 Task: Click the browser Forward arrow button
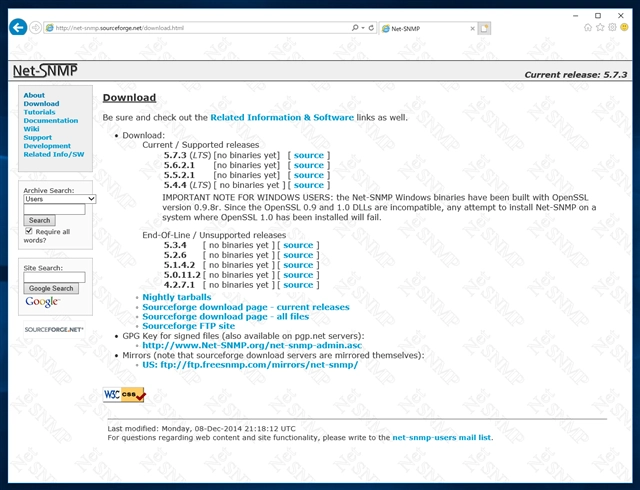[x=36, y=28]
